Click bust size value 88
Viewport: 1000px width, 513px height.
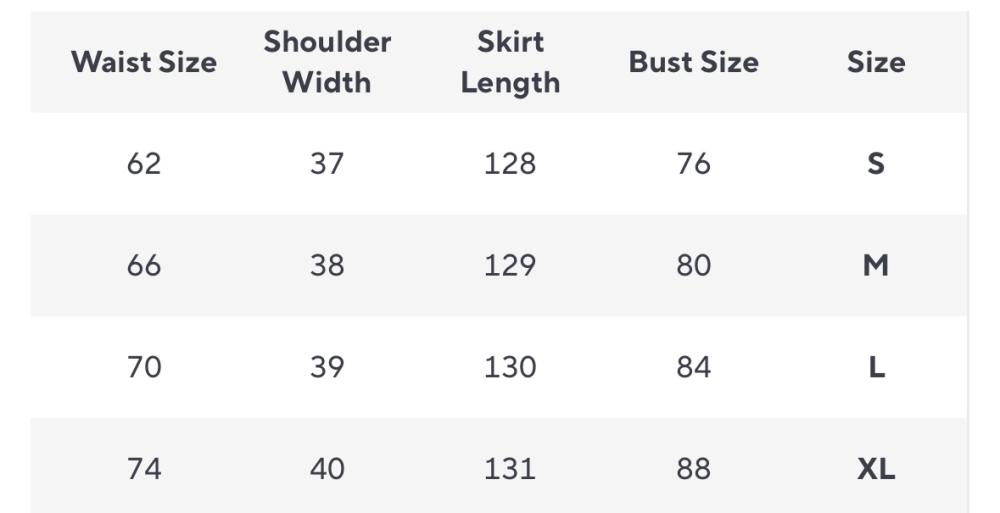(693, 468)
